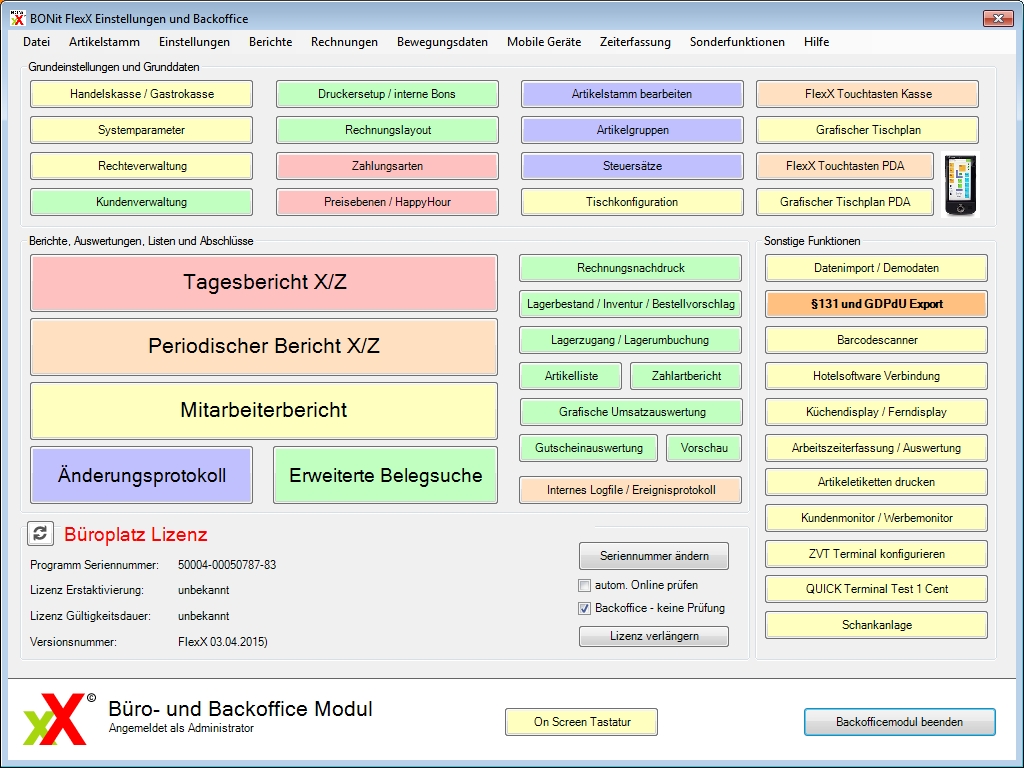This screenshot has height=768, width=1024.
Task: Click FlexX Touchtasten Kasse button
Action: coord(868,94)
